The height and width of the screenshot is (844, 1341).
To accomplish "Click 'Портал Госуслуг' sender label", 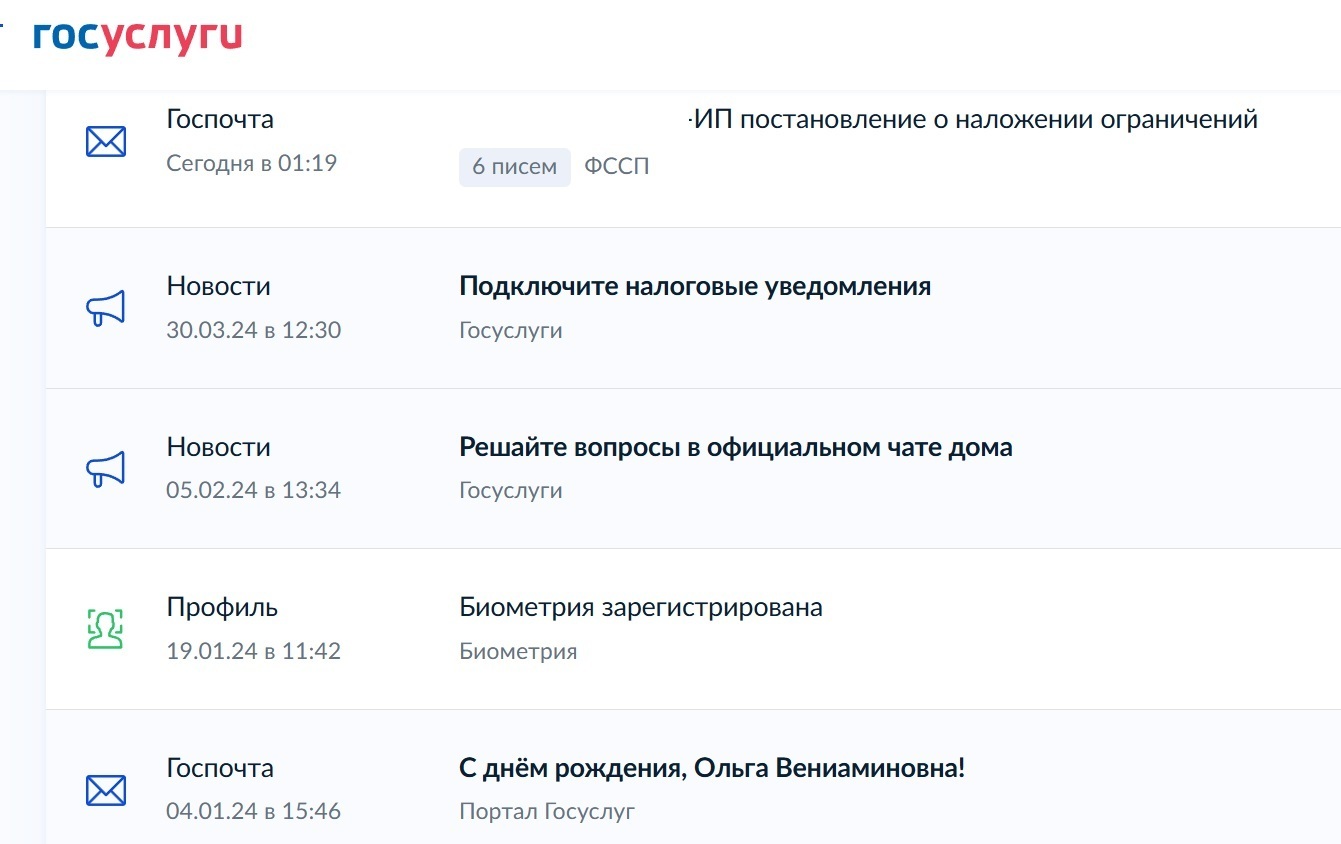I will (547, 811).
